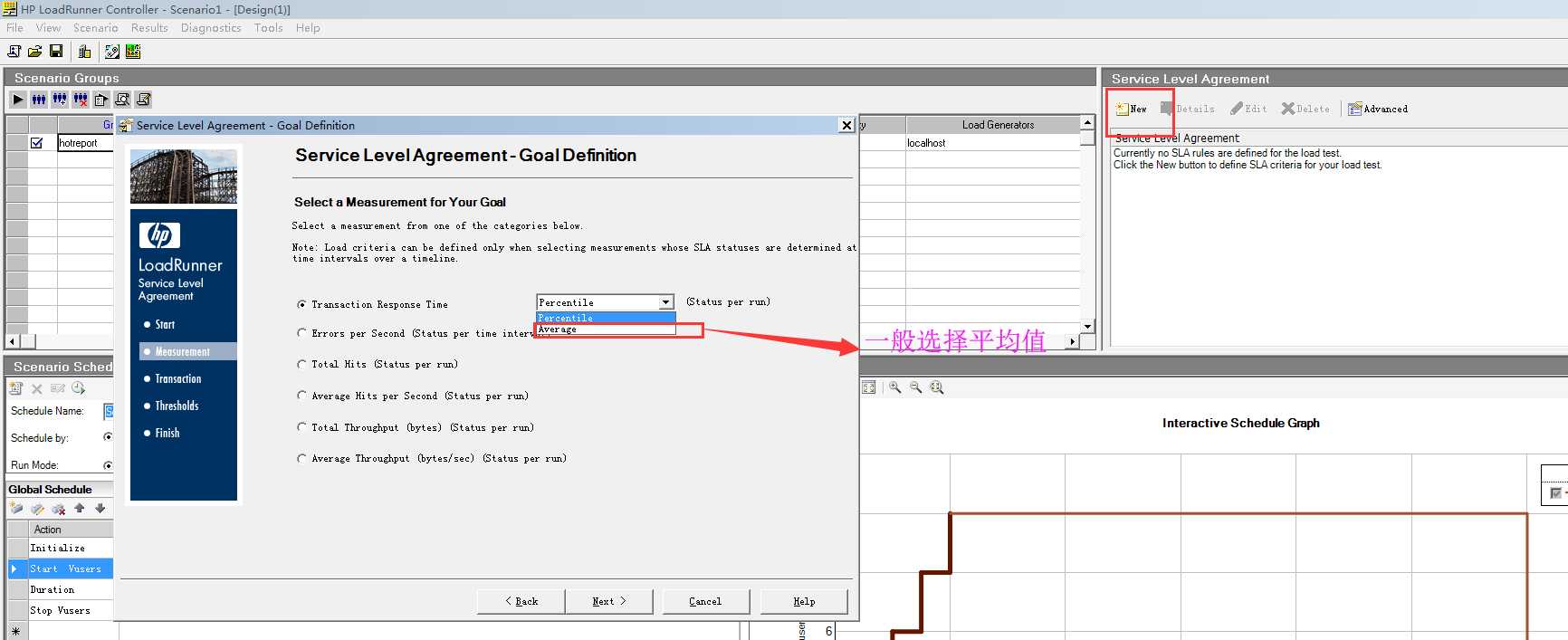Click the New Schedule icon in Scenario Schedule

[x=15, y=388]
